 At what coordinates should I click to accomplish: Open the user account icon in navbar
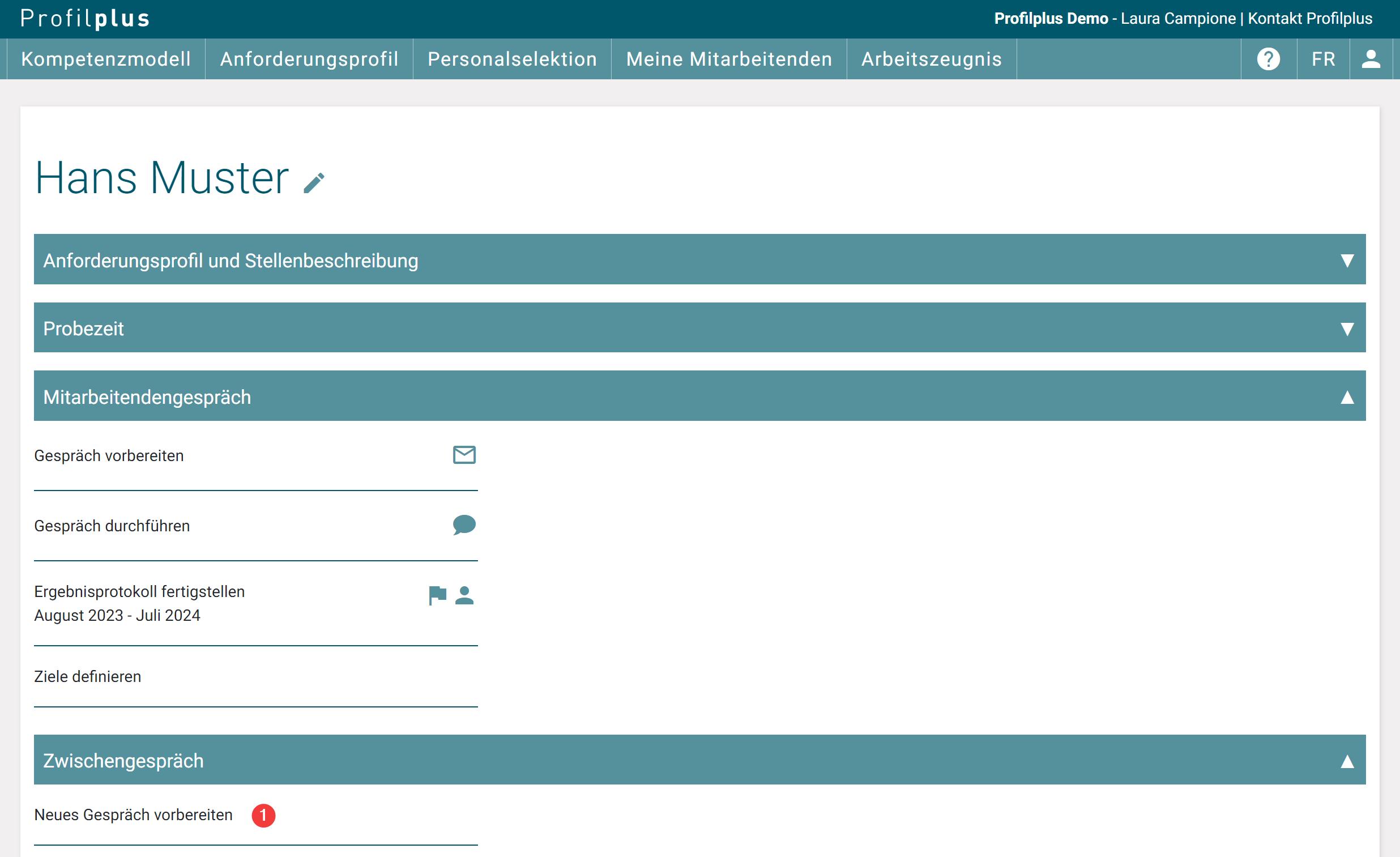click(x=1371, y=59)
